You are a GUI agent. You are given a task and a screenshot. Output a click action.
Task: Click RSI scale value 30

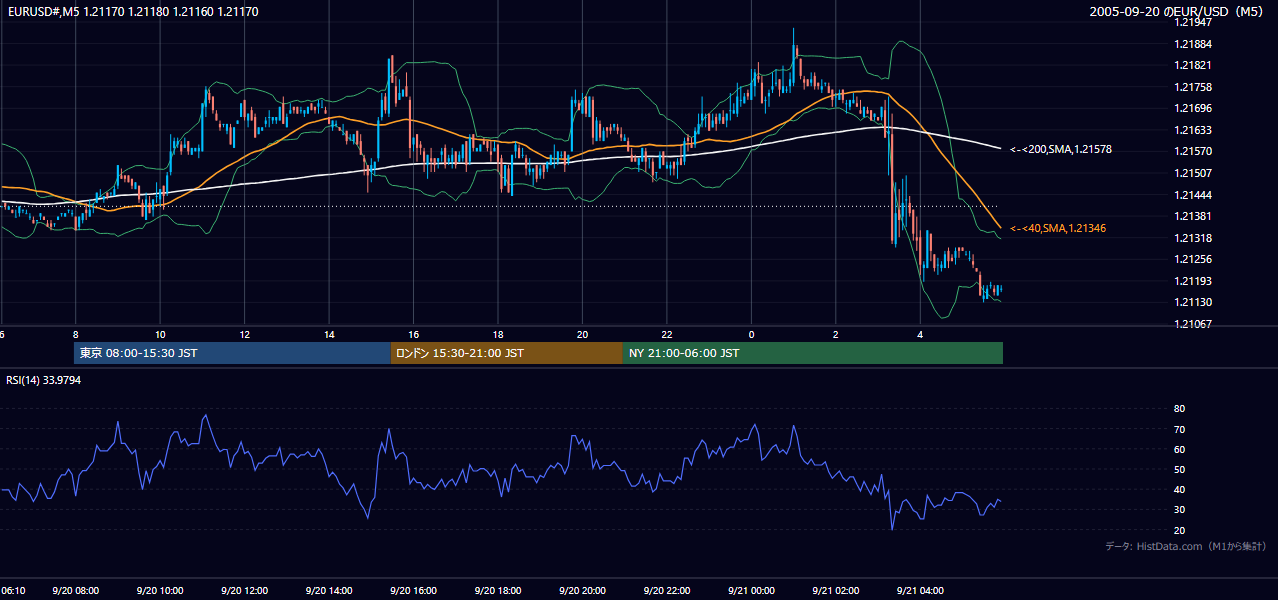pyautogui.click(x=1179, y=510)
